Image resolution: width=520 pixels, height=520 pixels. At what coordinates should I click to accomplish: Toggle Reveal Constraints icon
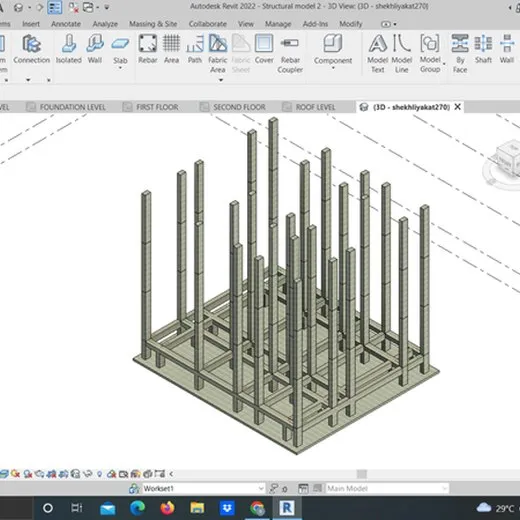point(159,474)
